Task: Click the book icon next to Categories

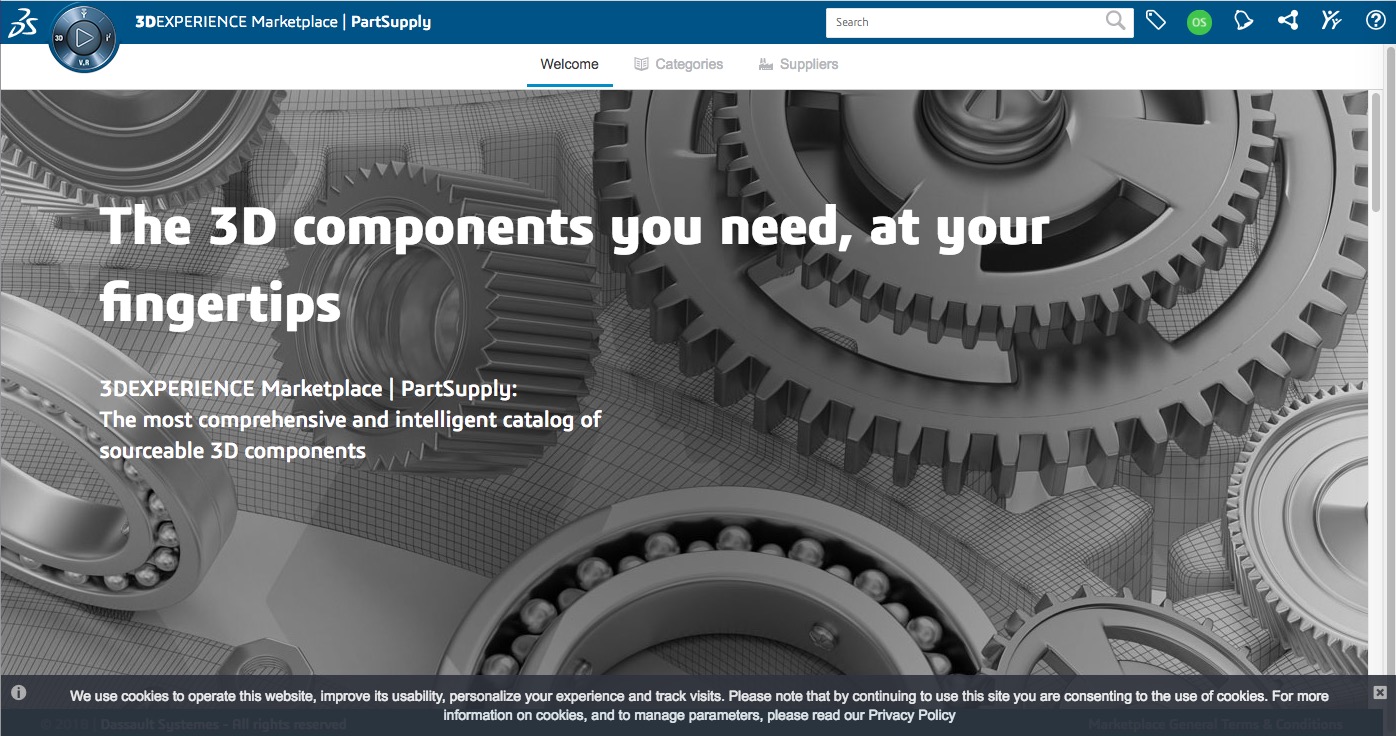Action: point(640,63)
